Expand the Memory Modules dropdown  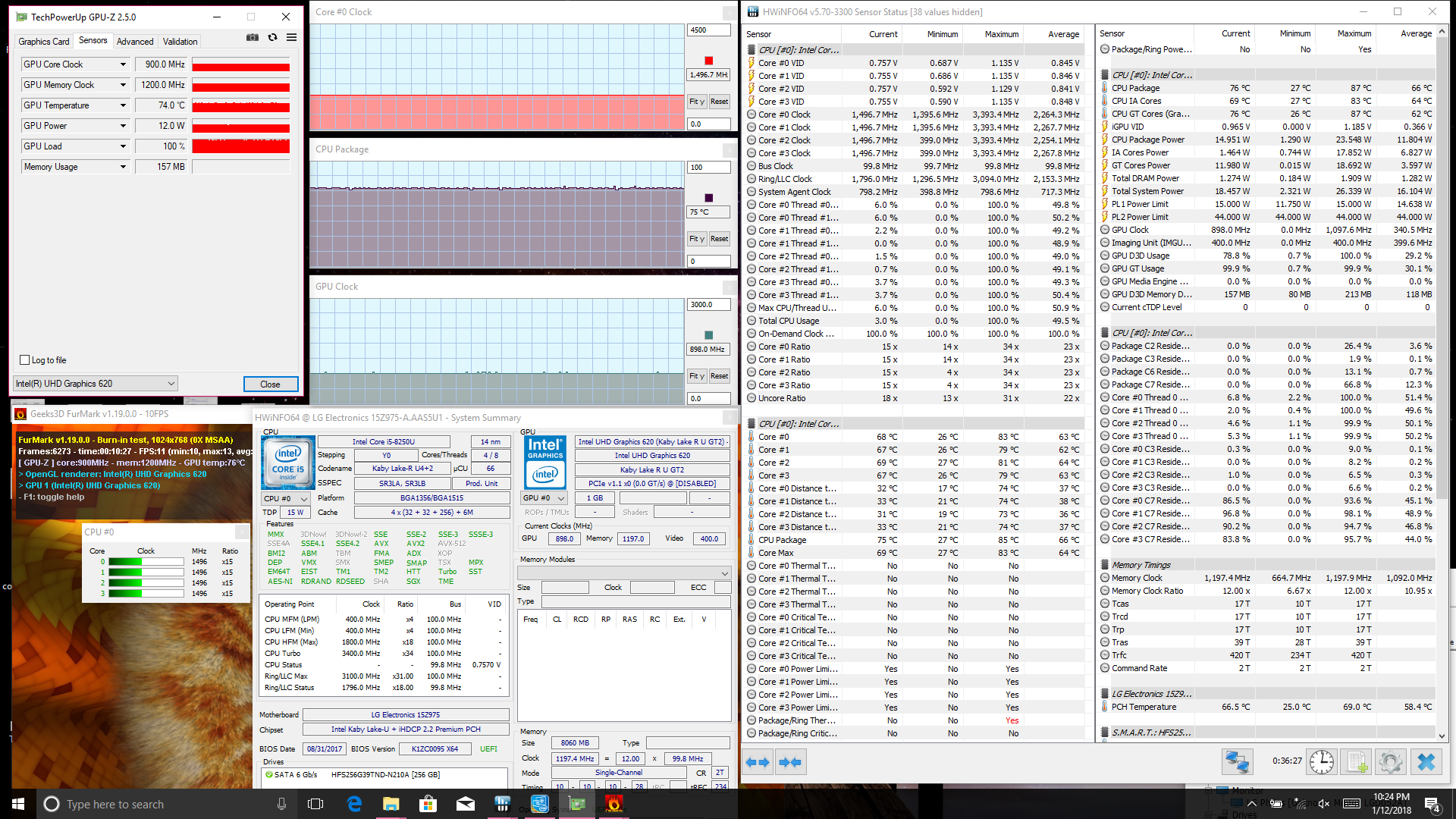[x=624, y=573]
